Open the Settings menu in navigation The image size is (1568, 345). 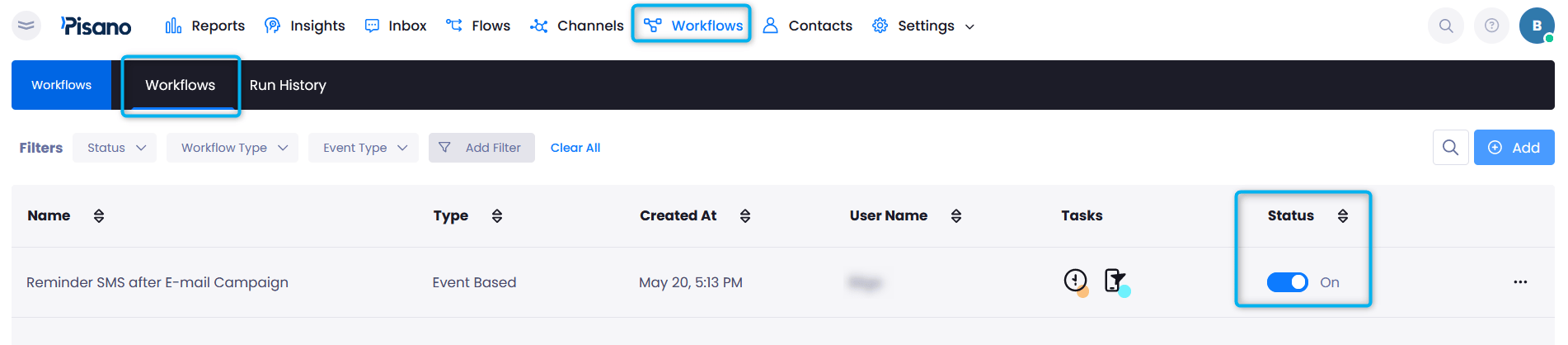[924, 26]
